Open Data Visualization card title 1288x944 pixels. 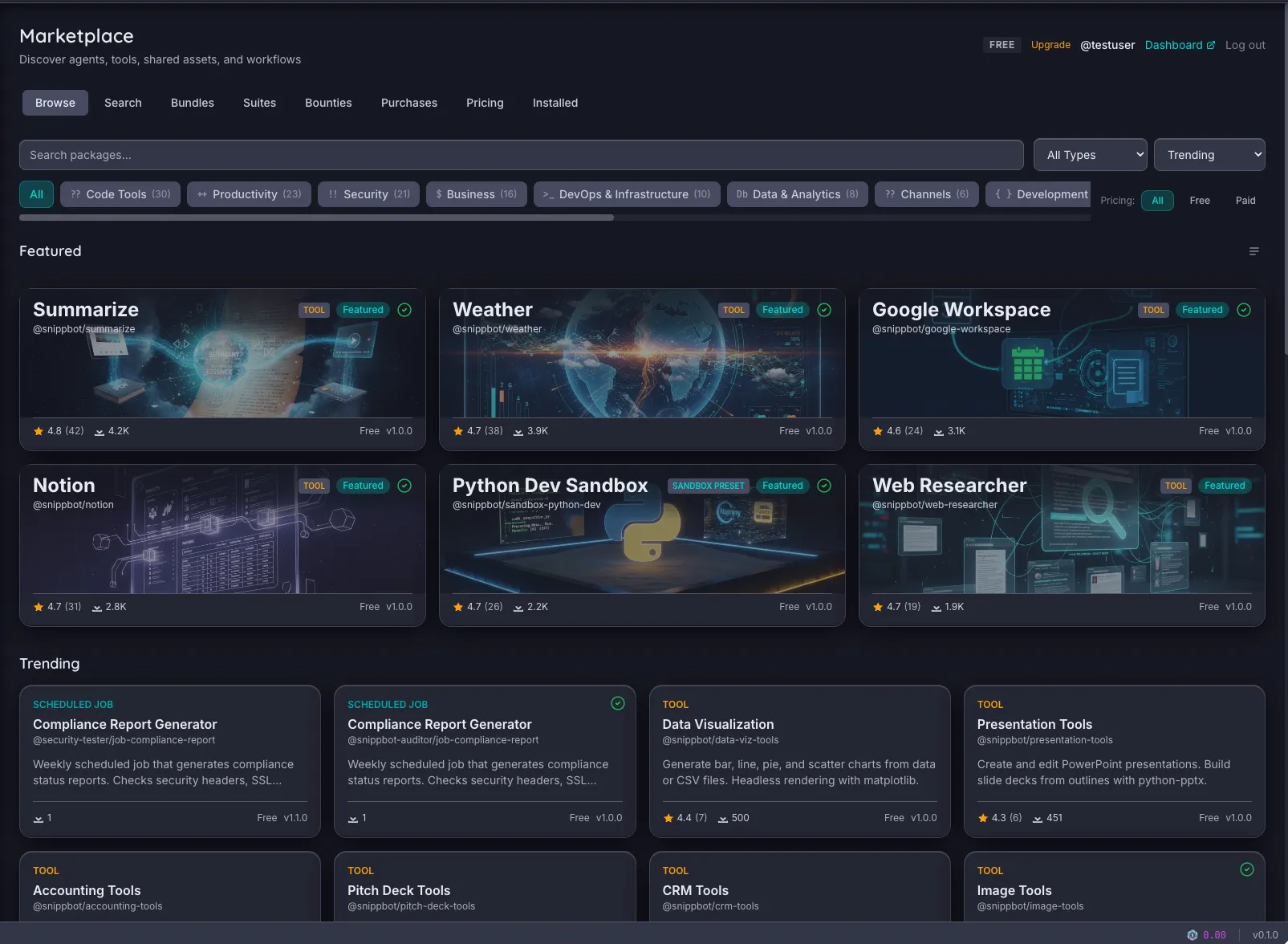click(718, 724)
